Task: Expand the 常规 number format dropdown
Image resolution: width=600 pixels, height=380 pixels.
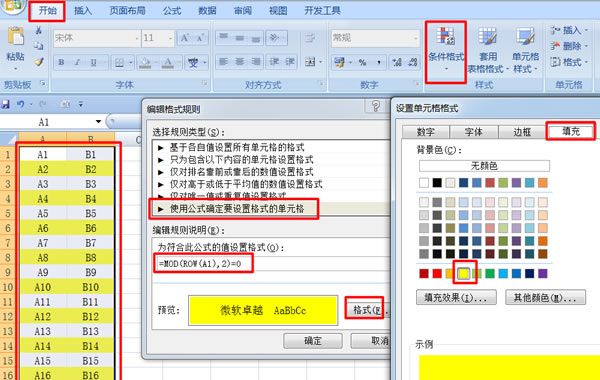Action: pos(416,38)
